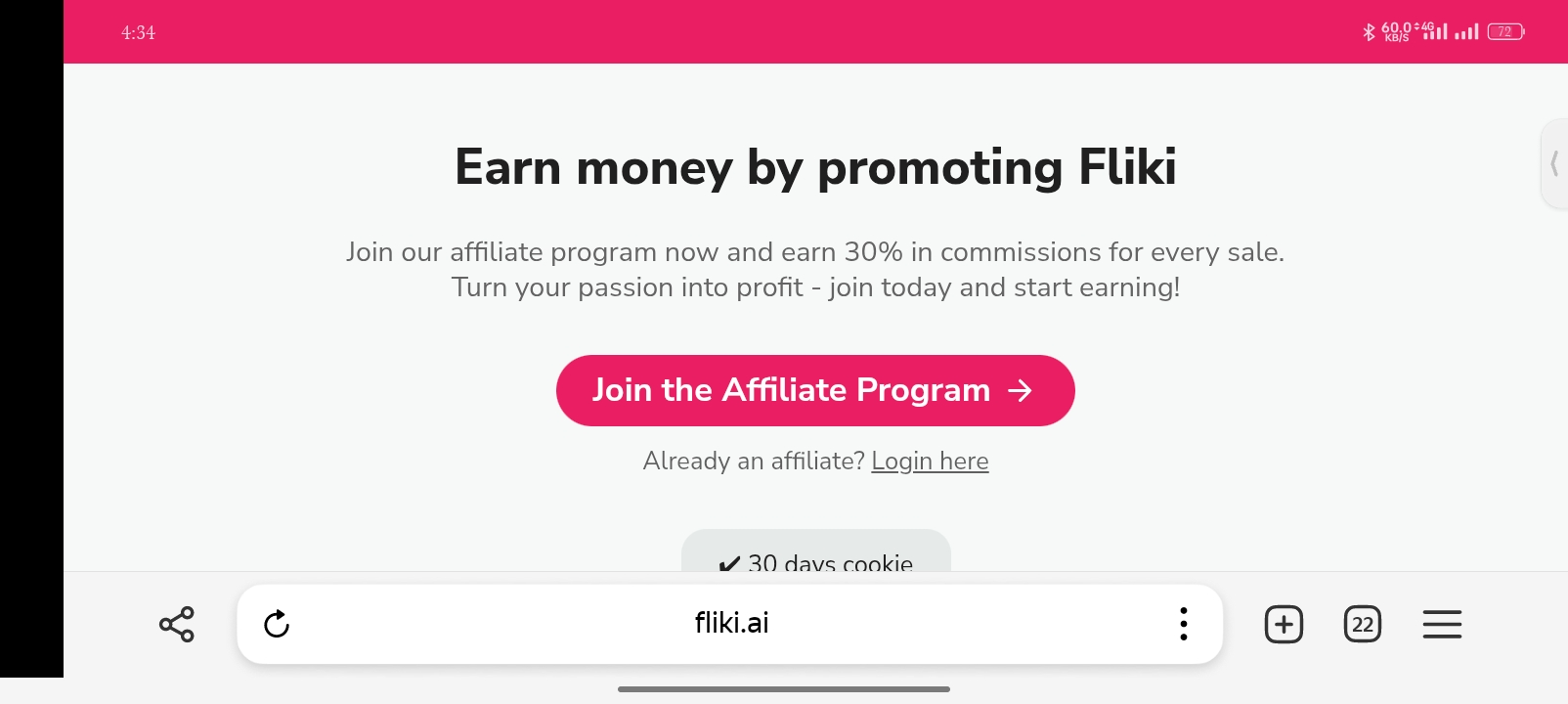Tap the home gesture bar at bottom
Screen dimensions: 1568x704
click(784, 689)
